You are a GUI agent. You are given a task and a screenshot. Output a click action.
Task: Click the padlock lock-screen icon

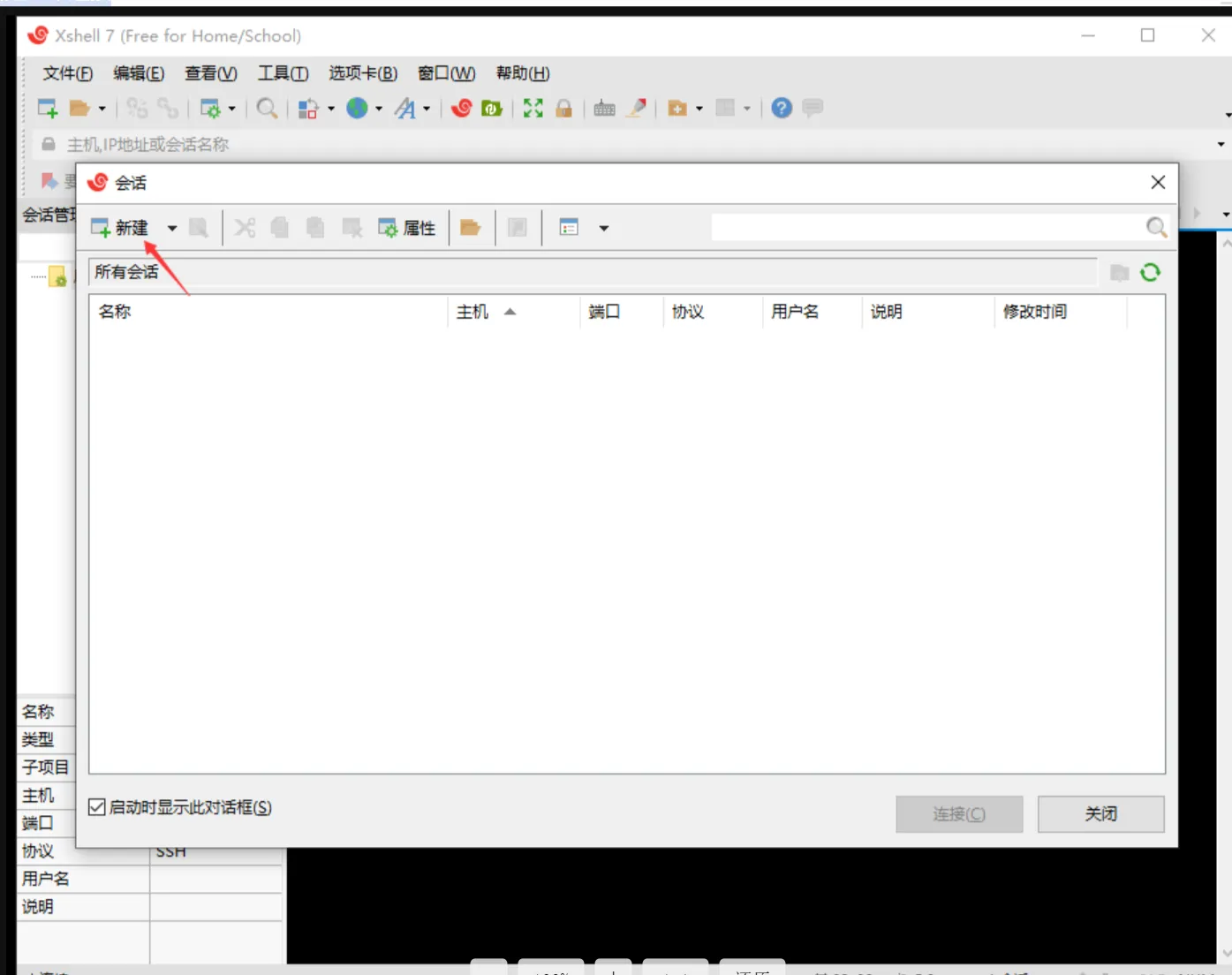[x=563, y=109]
